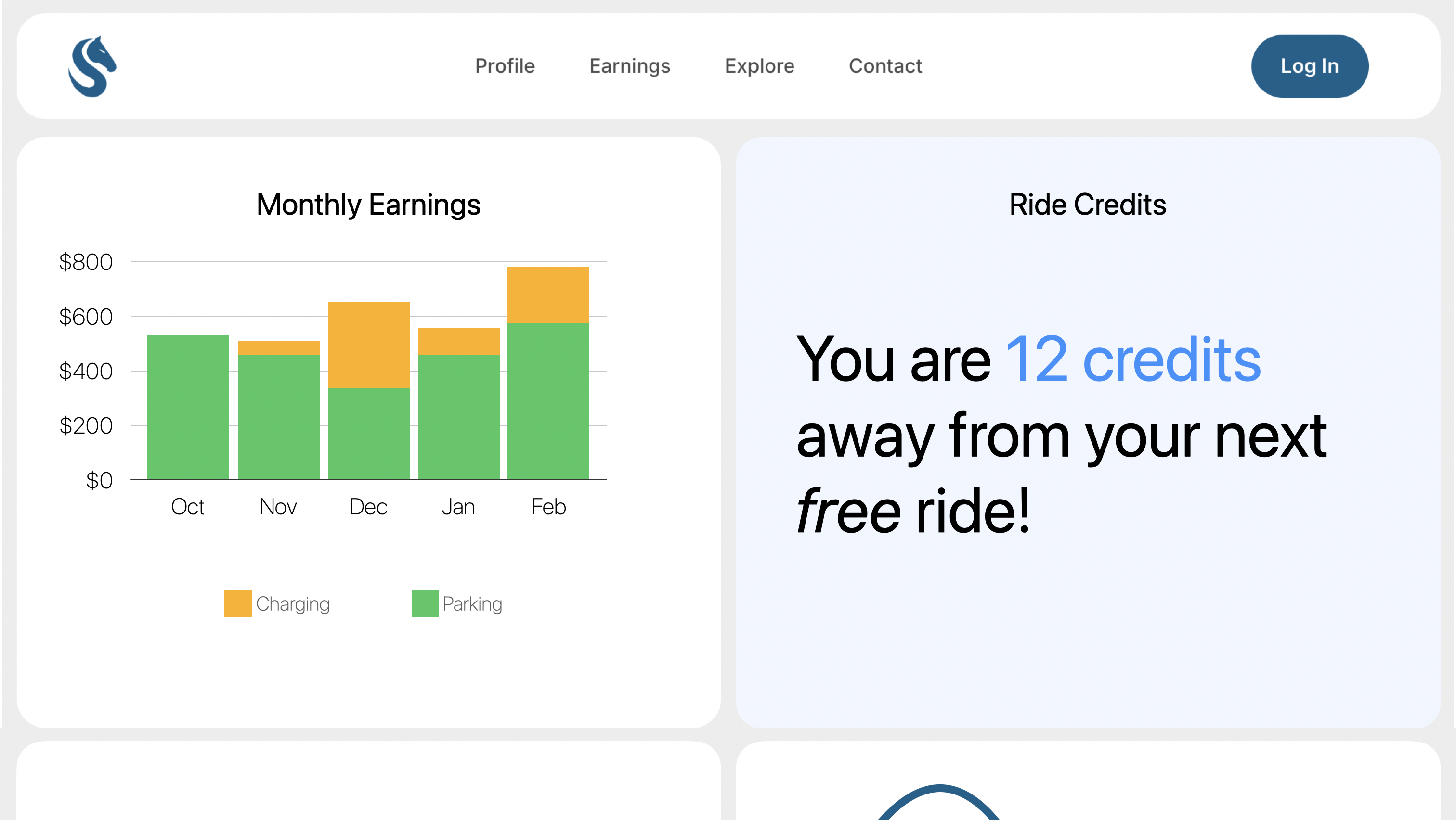Click the orange Charging legend swatch

pyautogui.click(x=238, y=603)
